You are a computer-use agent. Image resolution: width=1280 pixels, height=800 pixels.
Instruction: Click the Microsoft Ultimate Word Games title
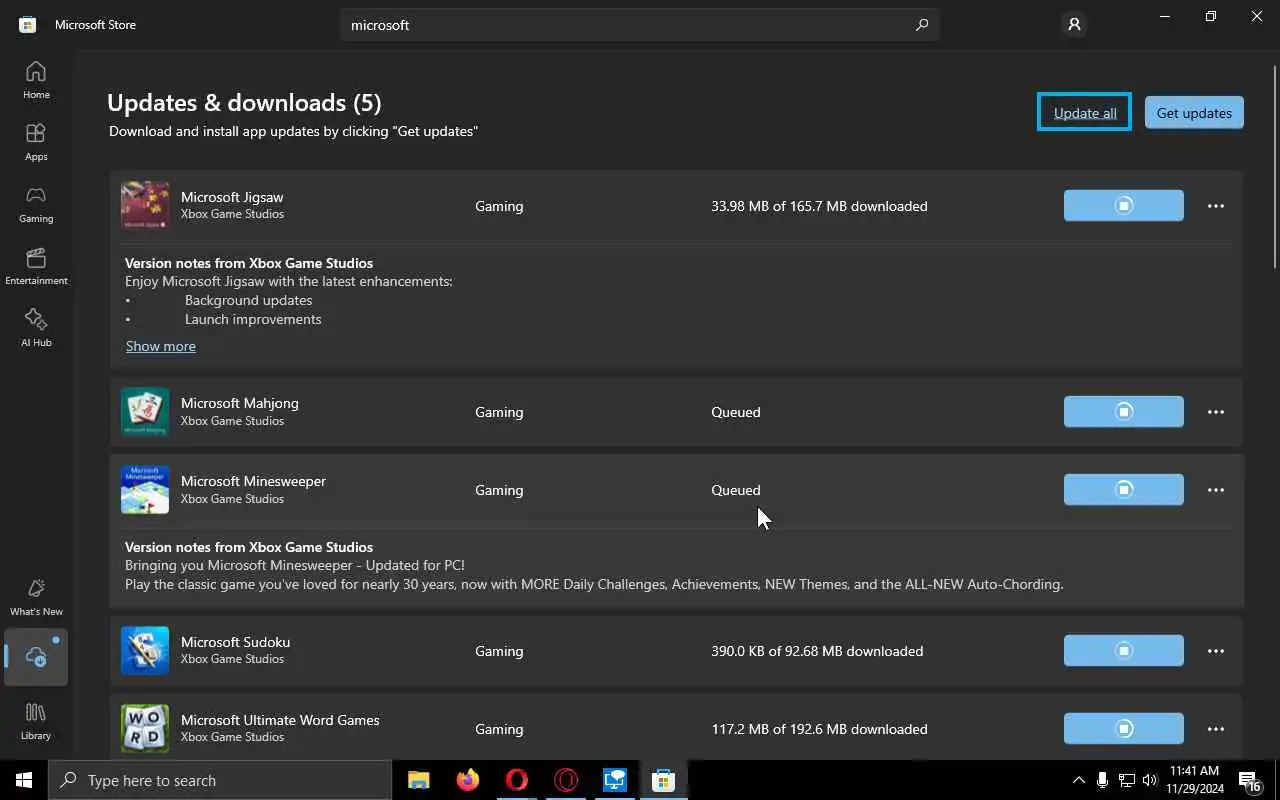click(x=280, y=720)
